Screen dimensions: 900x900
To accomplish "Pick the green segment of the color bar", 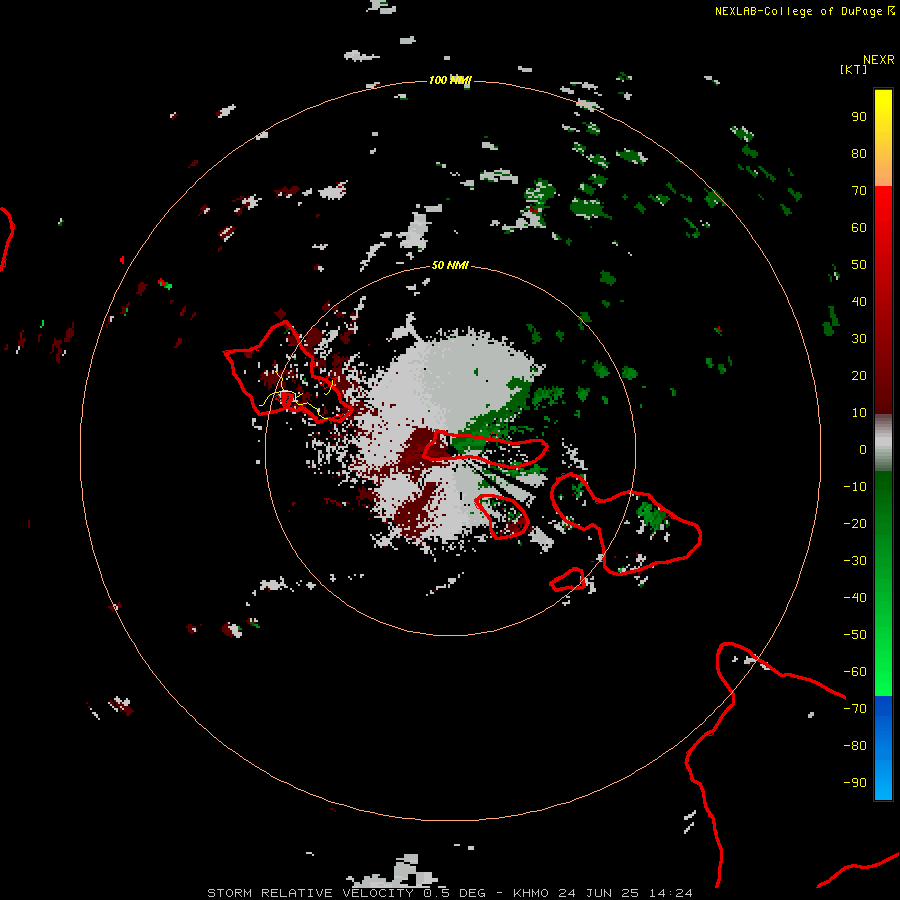I will point(883,583).
